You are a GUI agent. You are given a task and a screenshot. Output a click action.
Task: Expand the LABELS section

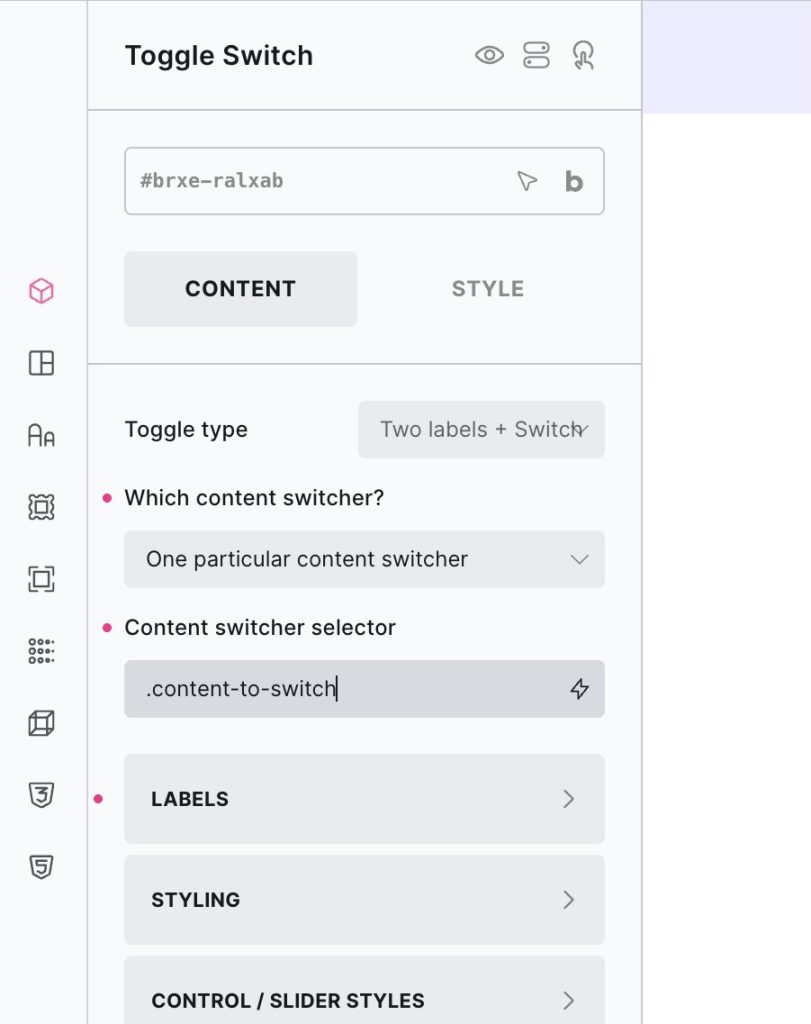[x=364, y=799]
